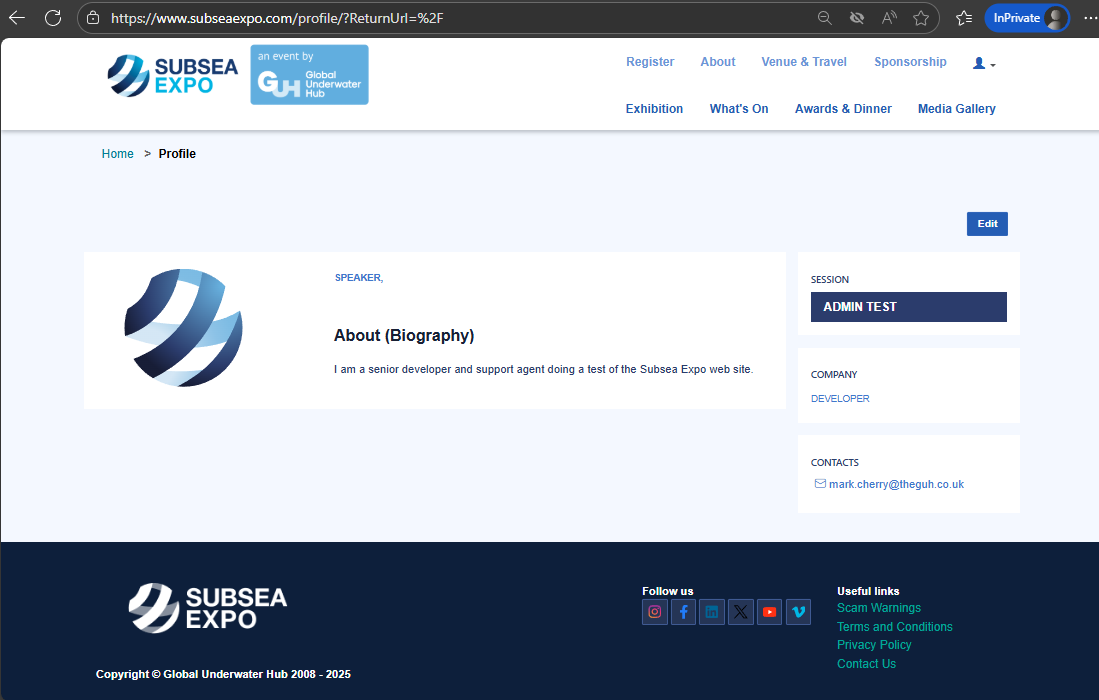Screen dimensions: 1099x700
Task: Open the Facebook social icon
Action: (x=683, y=612)
